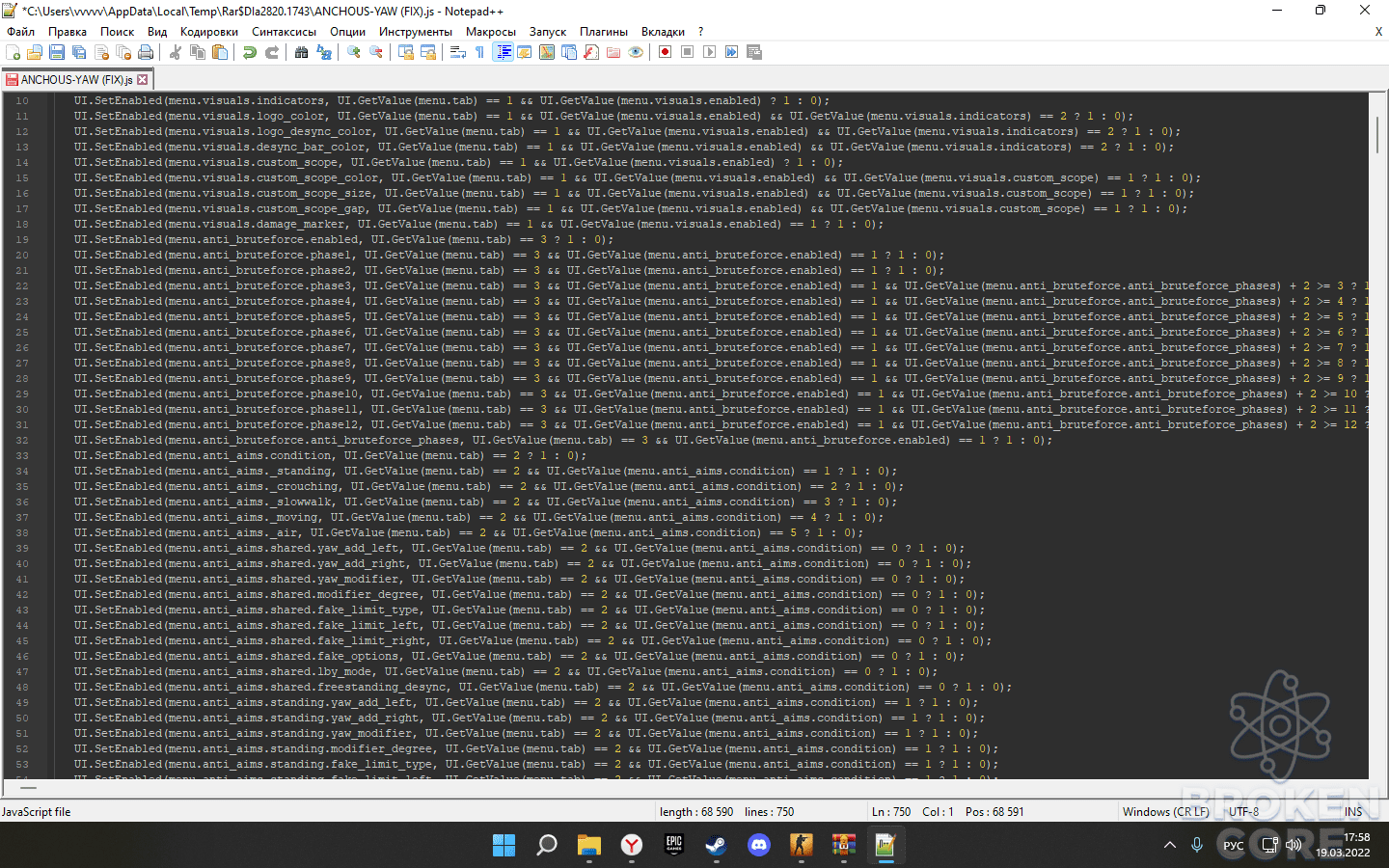1389x868 pixels.
Task: Open the Файл menu
Action: click(x=20, y=32)
